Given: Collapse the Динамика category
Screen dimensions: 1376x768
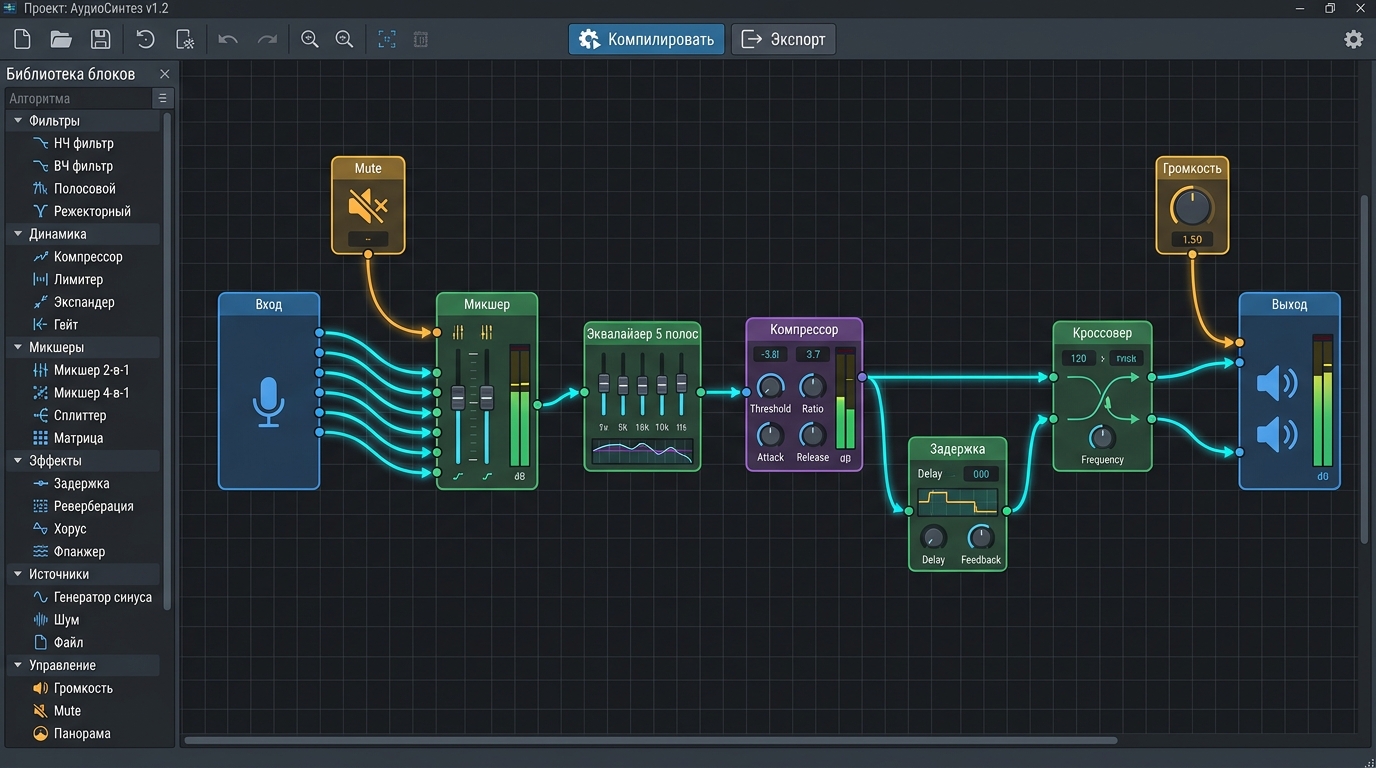Looking at the screenshot, I should point(18,234).
